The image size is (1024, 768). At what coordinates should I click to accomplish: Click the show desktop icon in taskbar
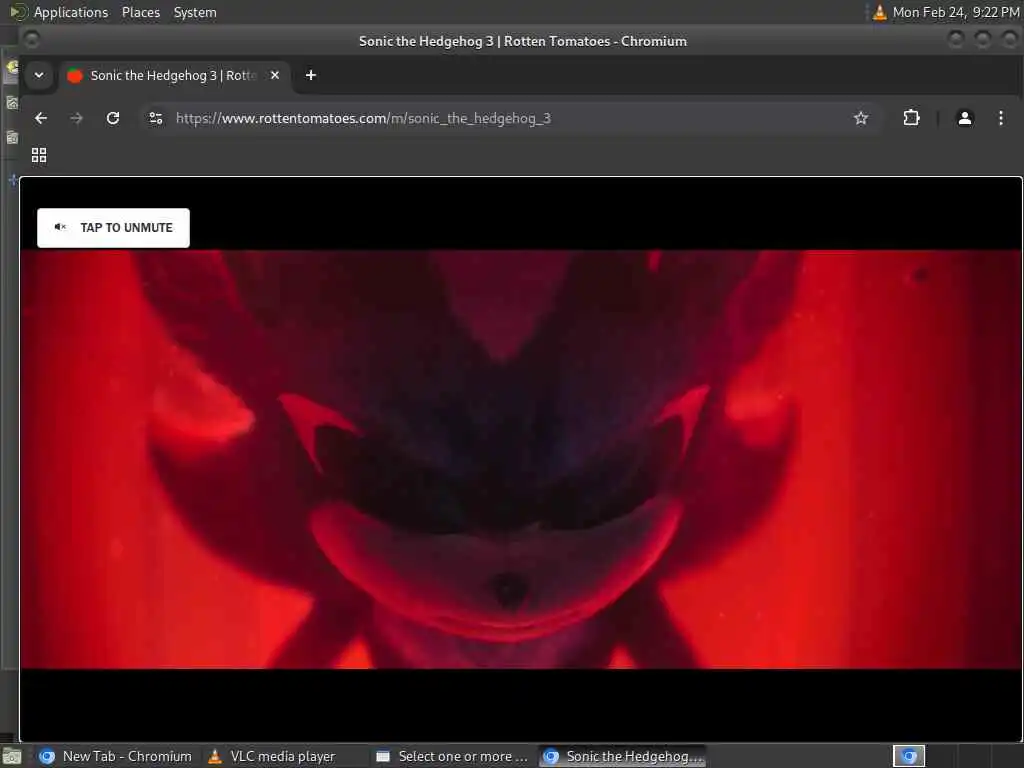12,757
